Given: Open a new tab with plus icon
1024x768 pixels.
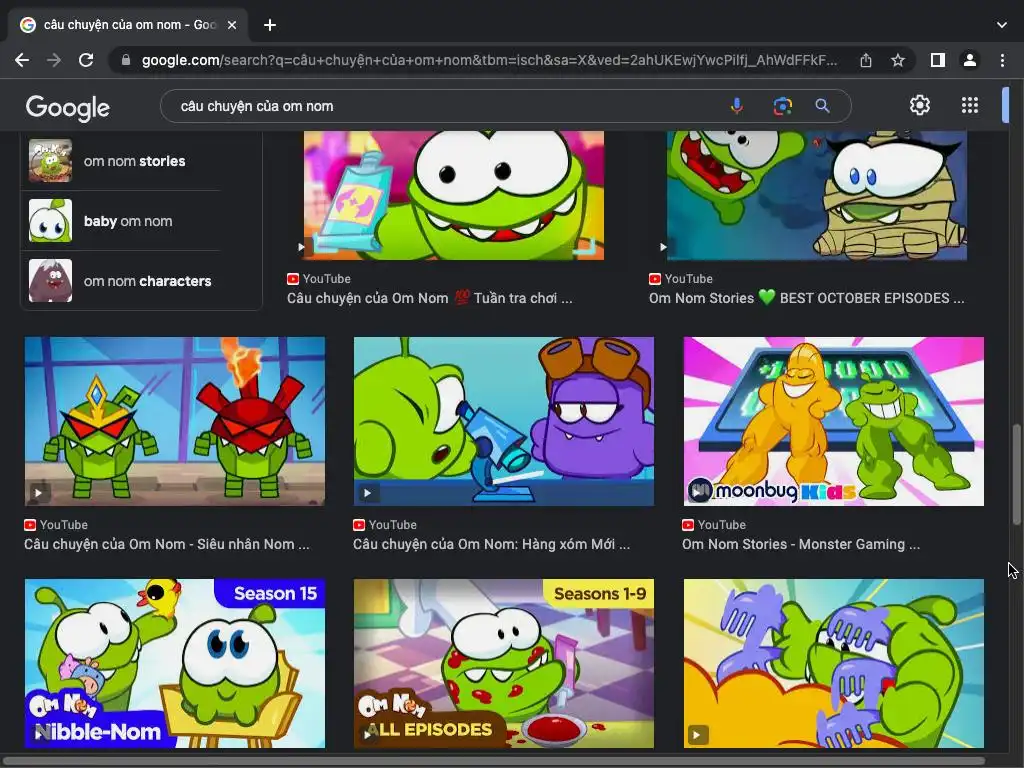Looking at the screenshot, I should pyautogui.click(x=270, y=25).
